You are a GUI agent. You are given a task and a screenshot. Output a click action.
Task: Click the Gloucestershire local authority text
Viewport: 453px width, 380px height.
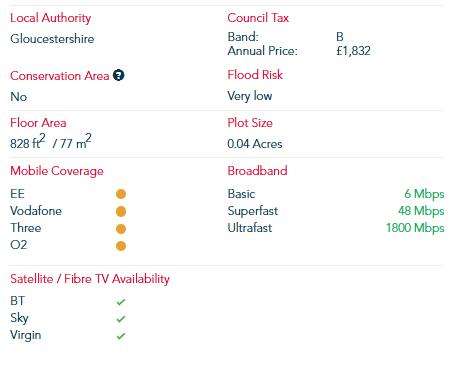pyautogui.click(x=52, y=39)
